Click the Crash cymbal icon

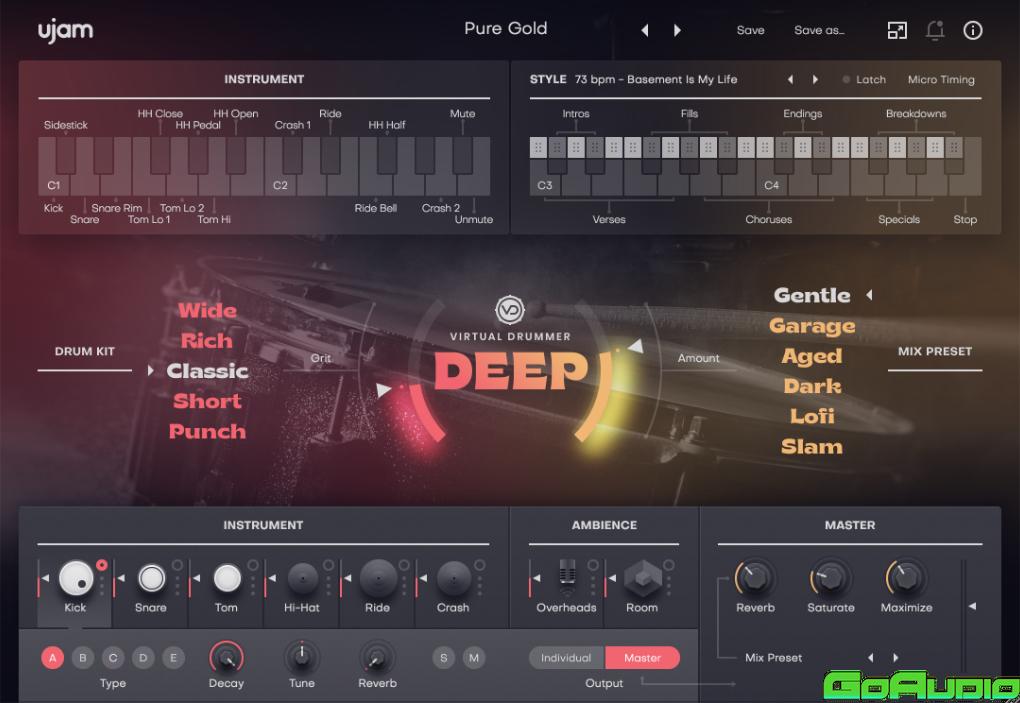pyautogui.click(x=453, y=577)
